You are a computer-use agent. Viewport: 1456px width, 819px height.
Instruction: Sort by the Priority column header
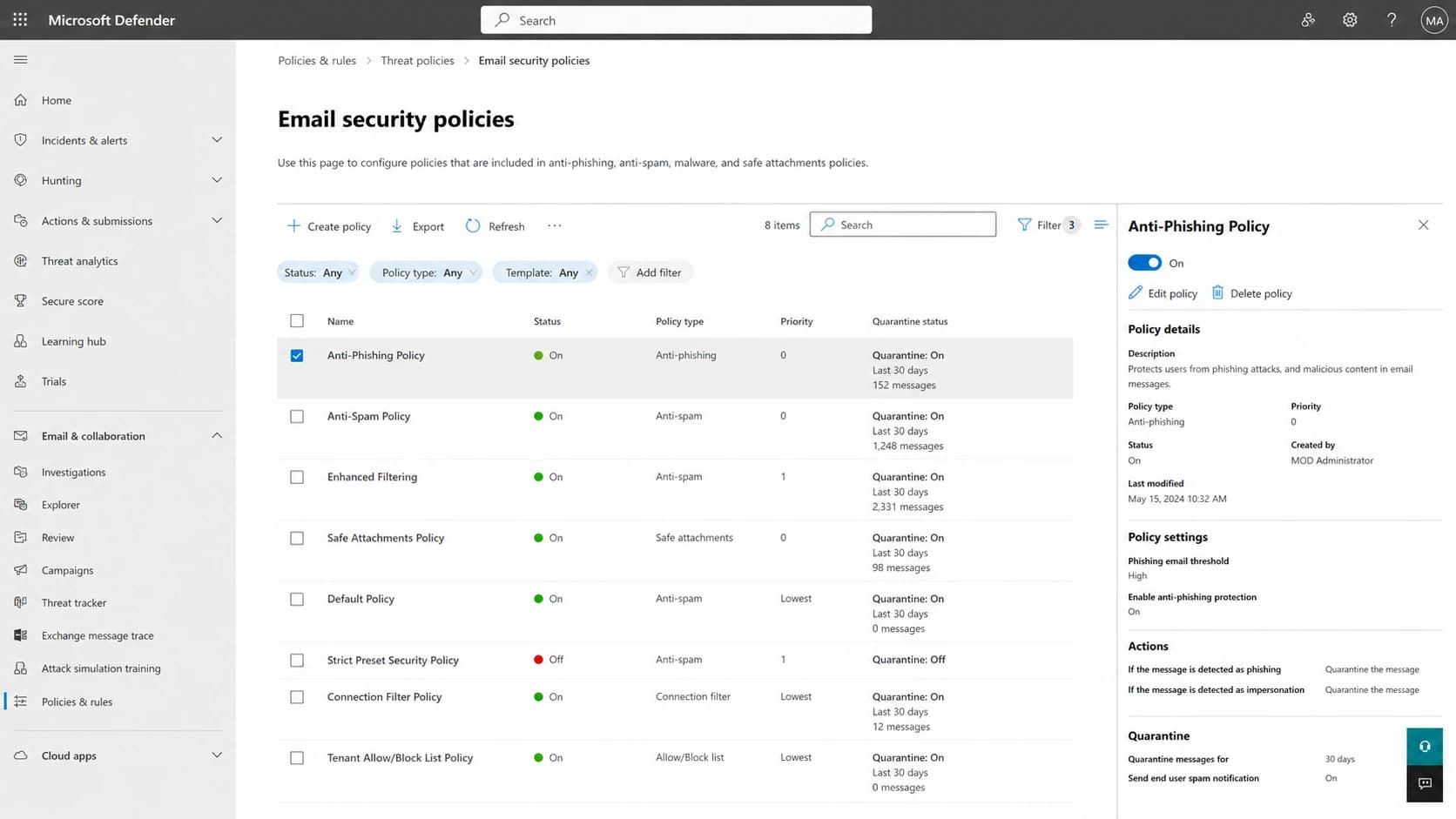pos(796,321)
